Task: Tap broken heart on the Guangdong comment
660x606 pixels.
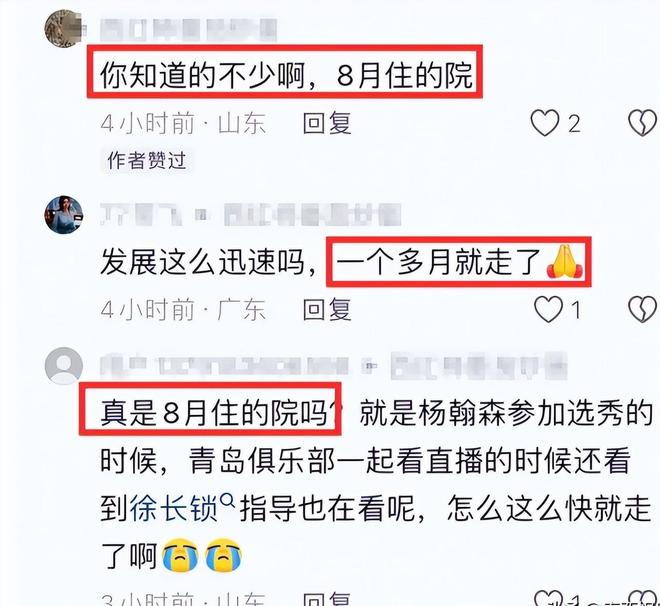Action: [x=643, y=309]
